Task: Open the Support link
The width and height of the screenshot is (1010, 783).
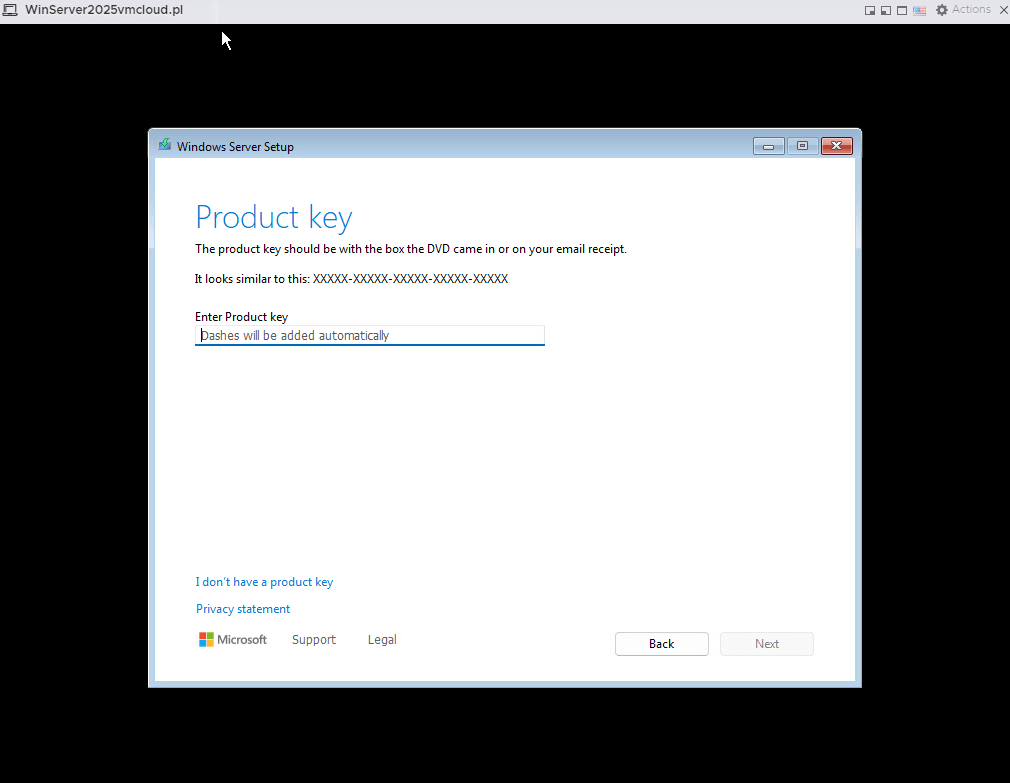Action: click(313, 640)
